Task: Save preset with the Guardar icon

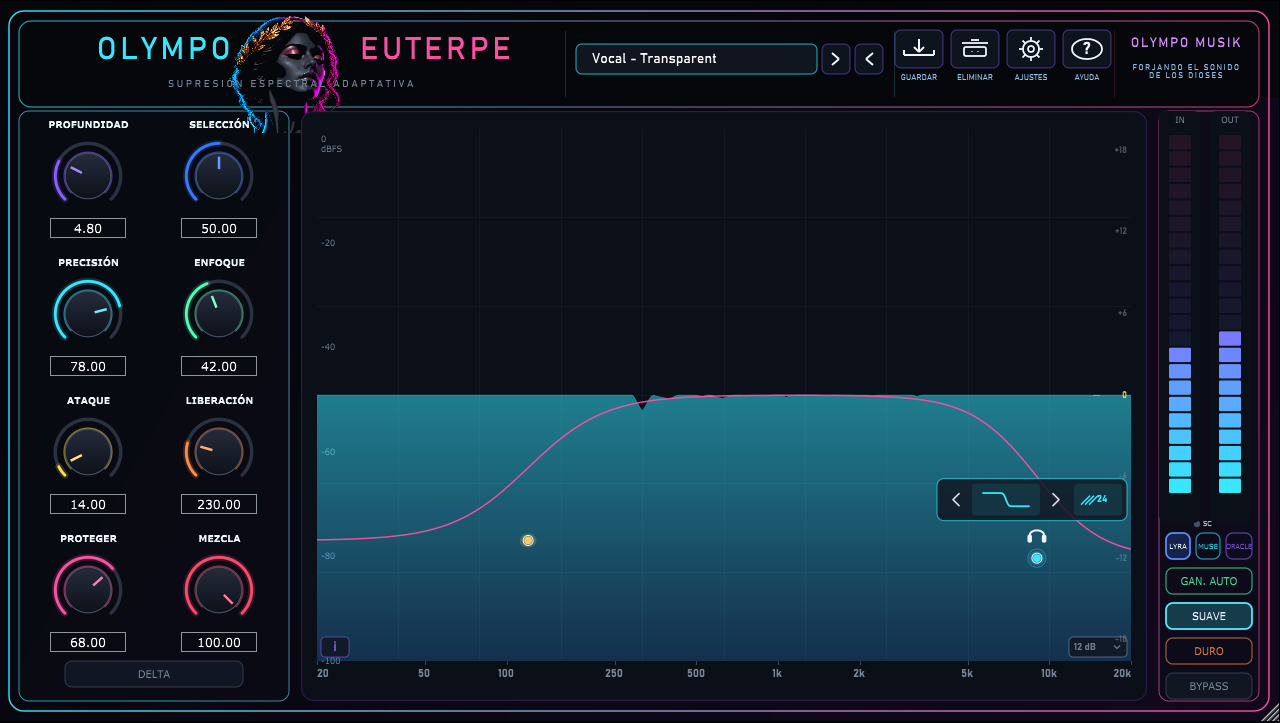Action: (x=918, y=49)
